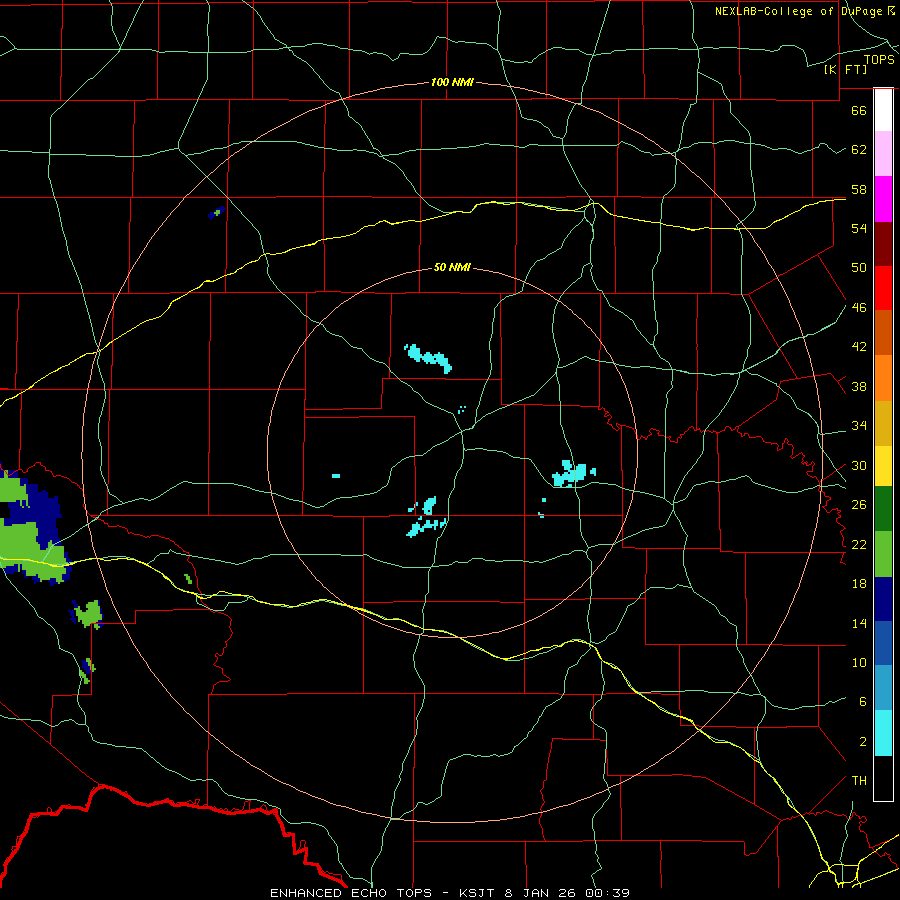Viewport: 900px width, 900px height.
Task: Click the "KSJT" station ID in caption
Action: tap(478, 893)
